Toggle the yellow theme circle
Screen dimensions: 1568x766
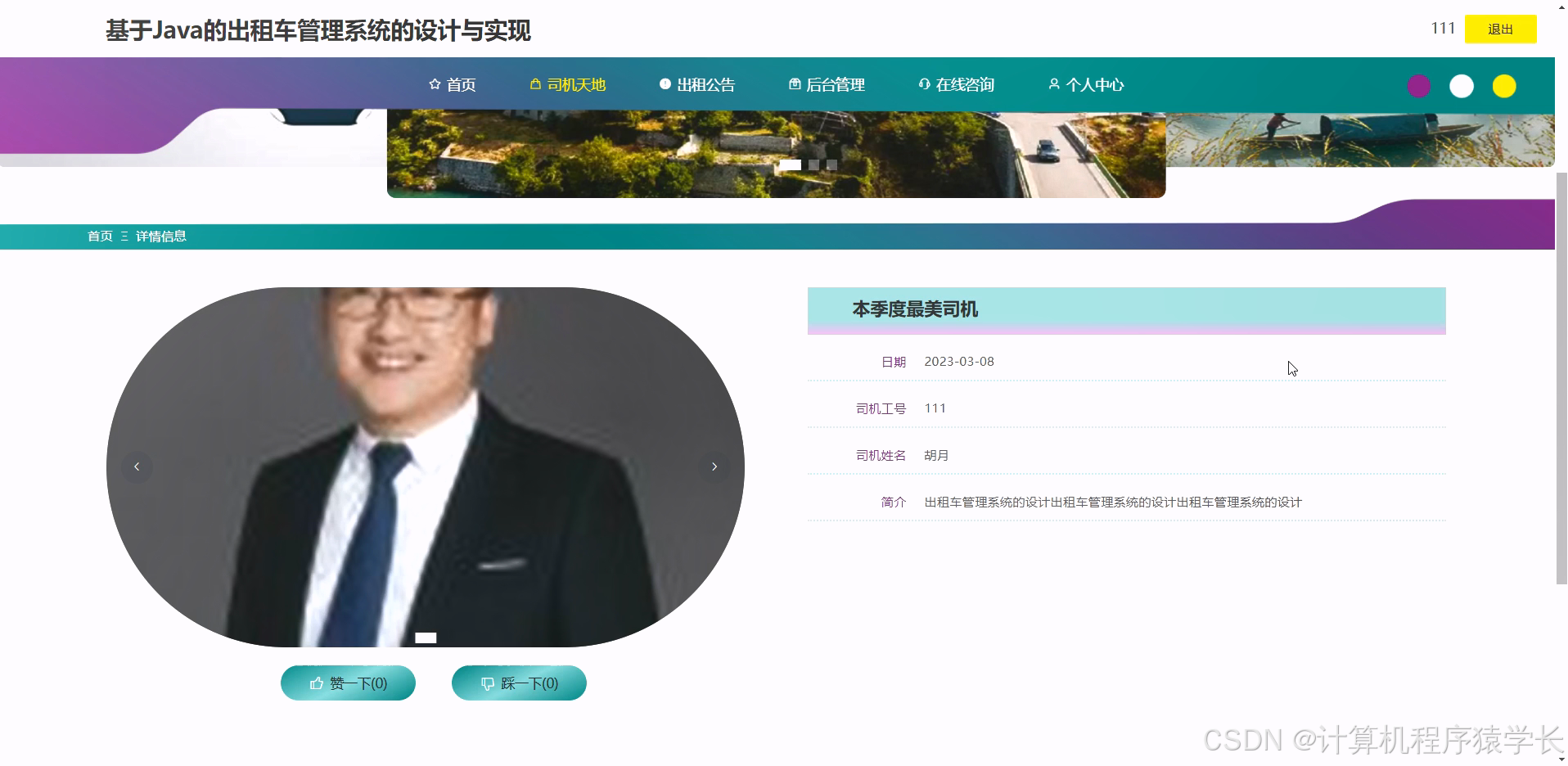(x=1504, y=85)
